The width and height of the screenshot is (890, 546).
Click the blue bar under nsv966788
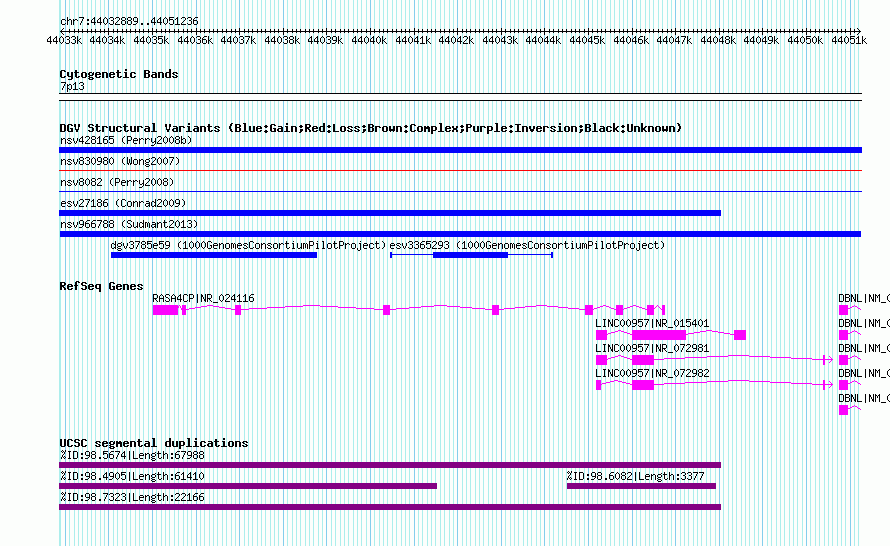tap(460, 234)
